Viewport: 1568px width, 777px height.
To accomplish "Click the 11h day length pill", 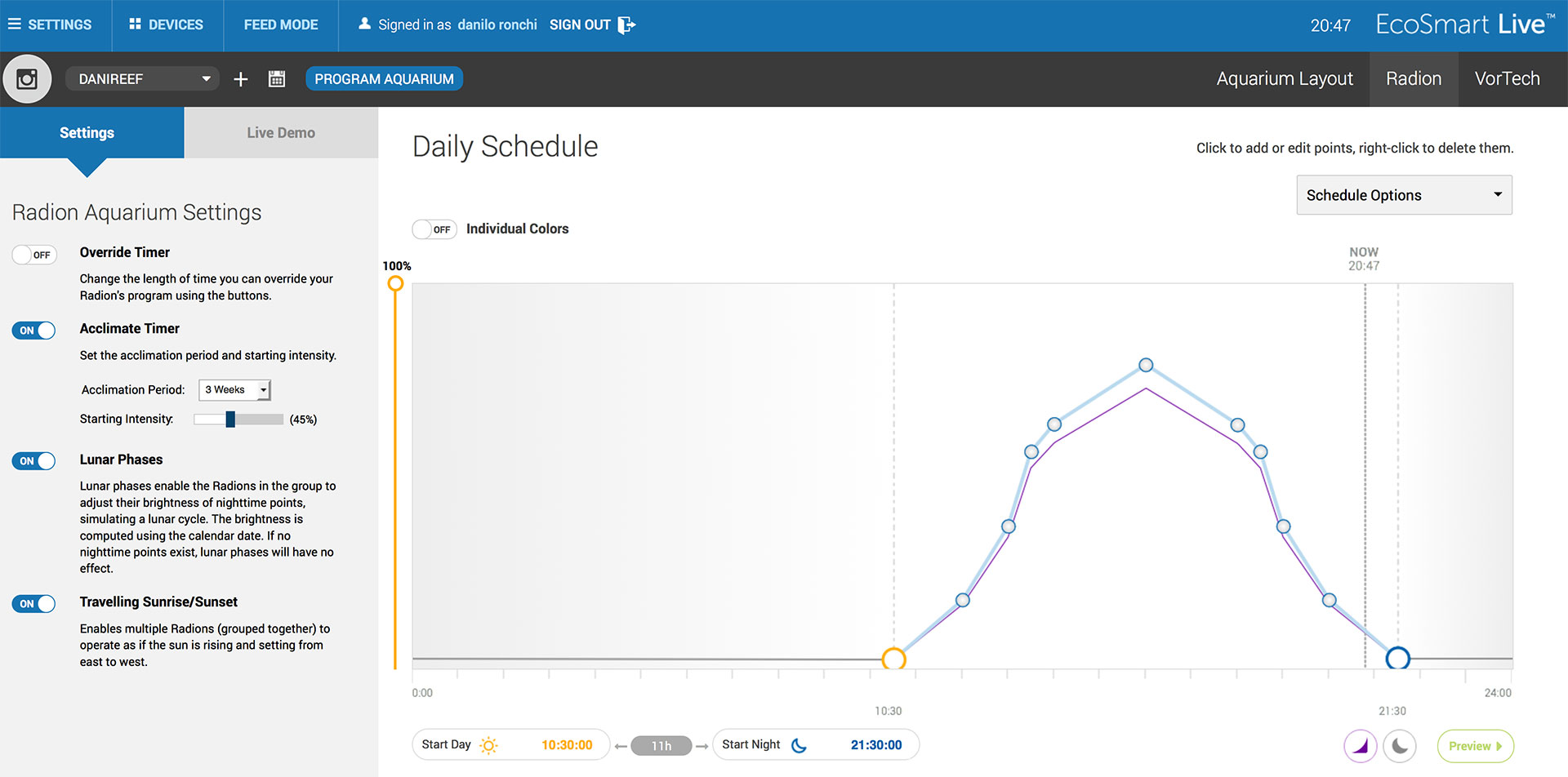I will [x=661, y=746].
